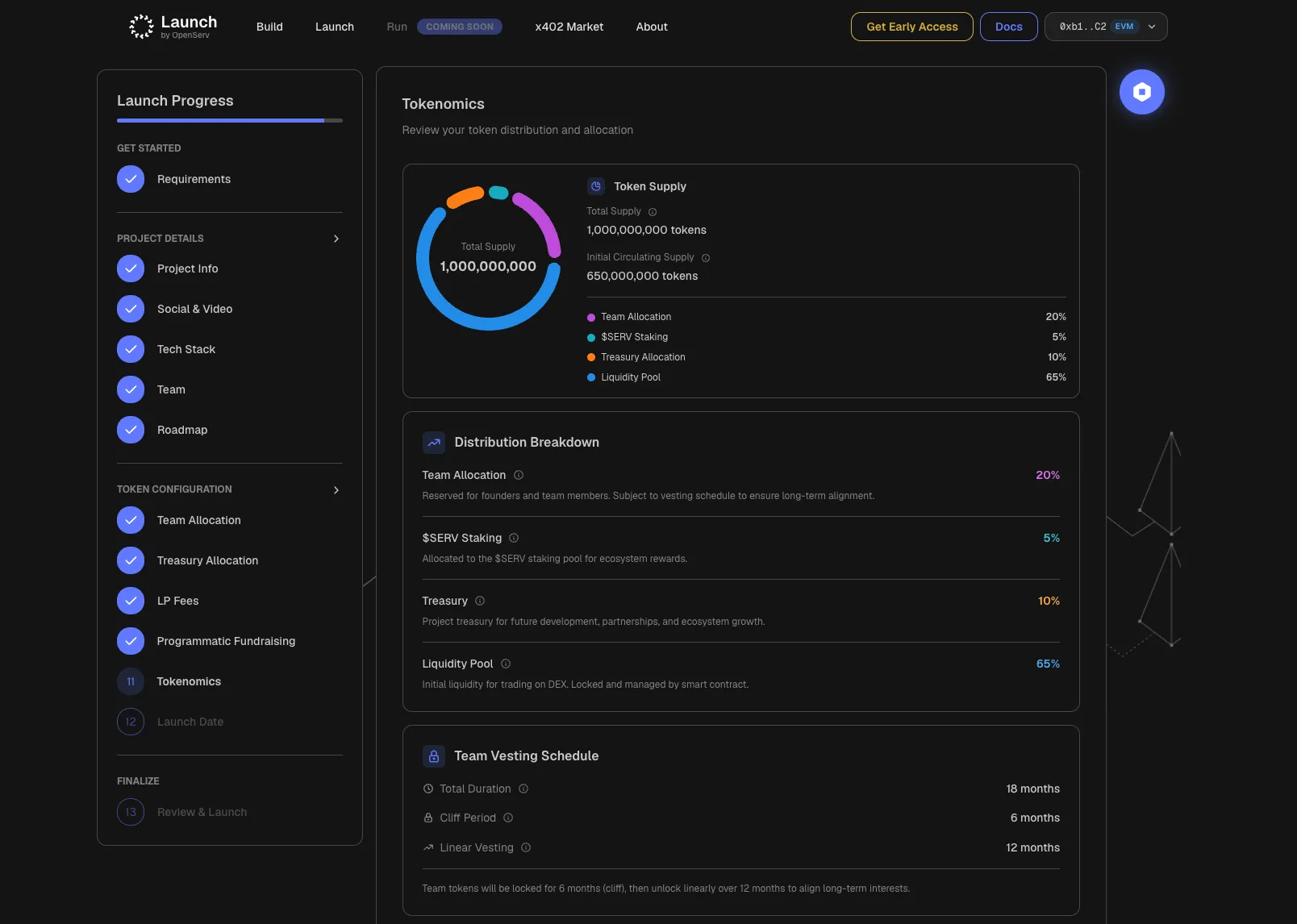This screenshot has height=924, width=1297.
Task: Click info icon beside Linear Vesting
Action: click(x=526, y=847)
